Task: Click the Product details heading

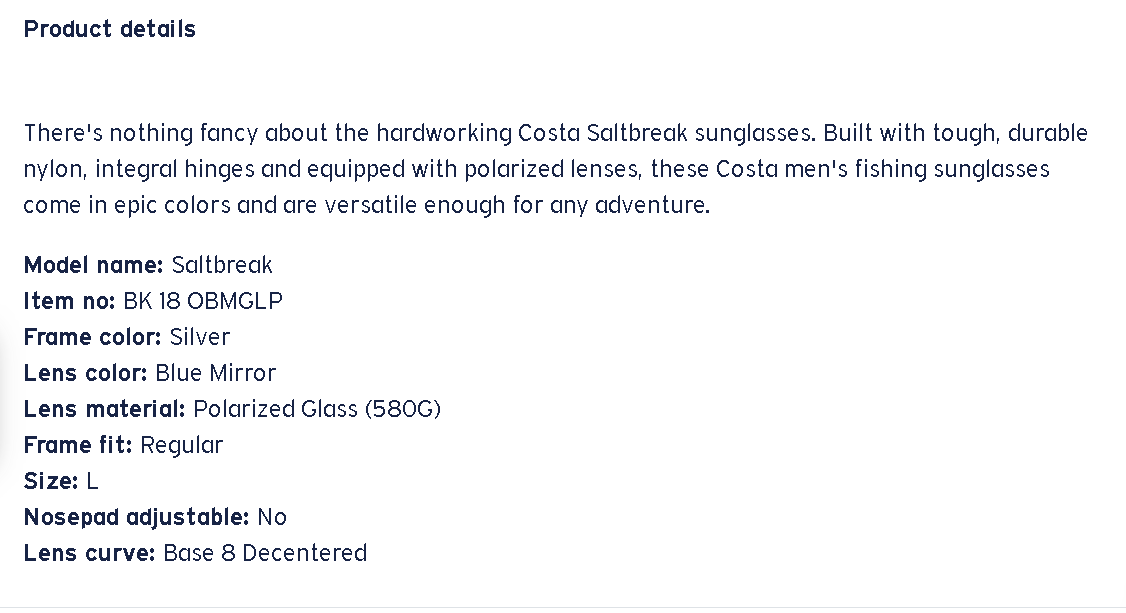Action: tap(110, 29)
